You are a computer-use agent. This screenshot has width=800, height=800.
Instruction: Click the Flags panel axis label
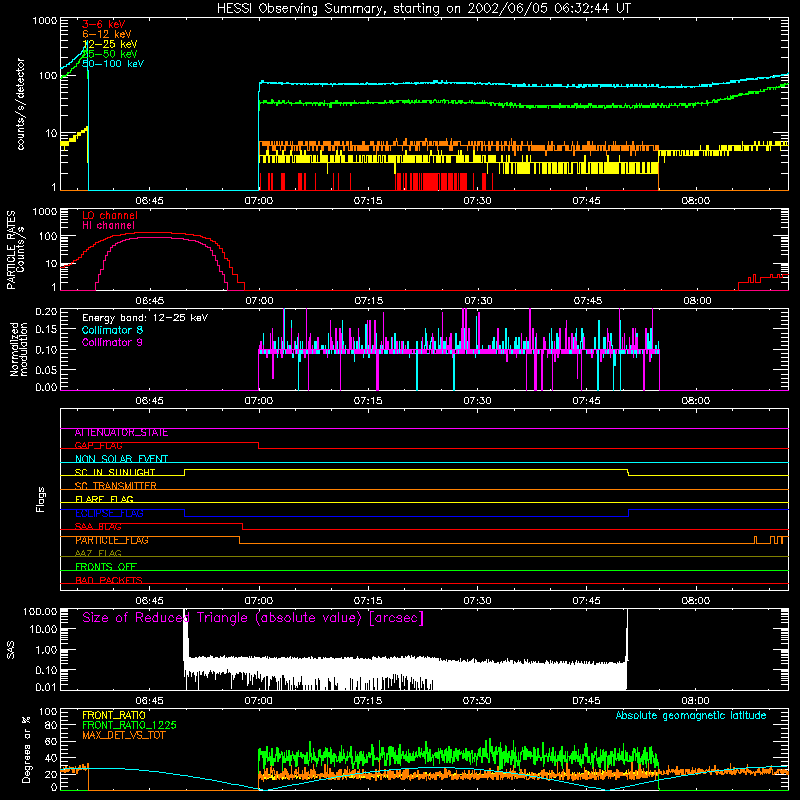pyautogui.click(x=41, y=499)
